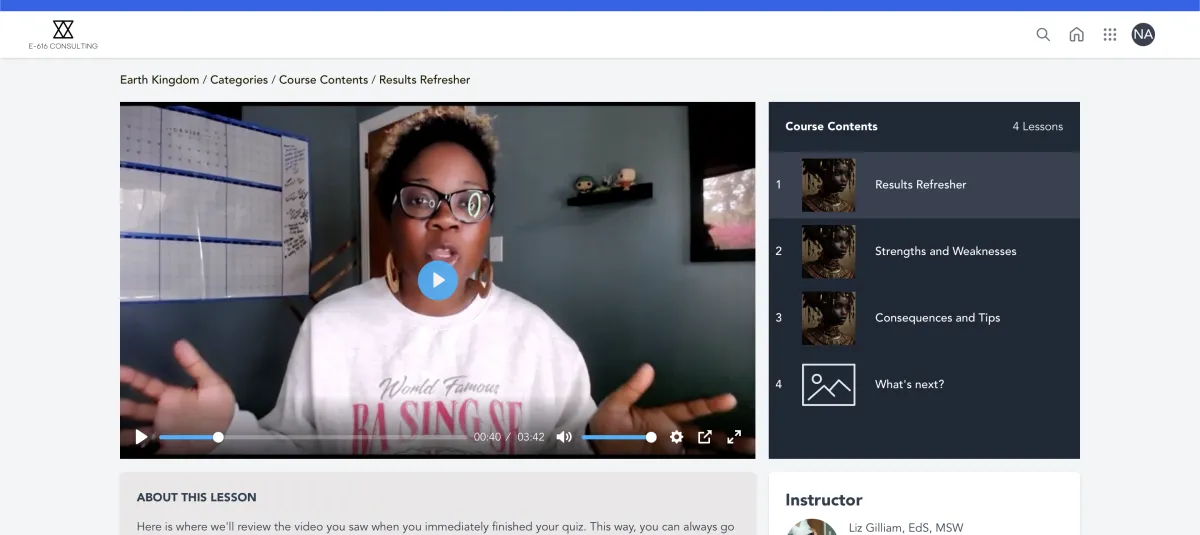The height and width of the screenshot is (535, 1200).
Task: Click the video progress slider handle
Action: point(218,437)
